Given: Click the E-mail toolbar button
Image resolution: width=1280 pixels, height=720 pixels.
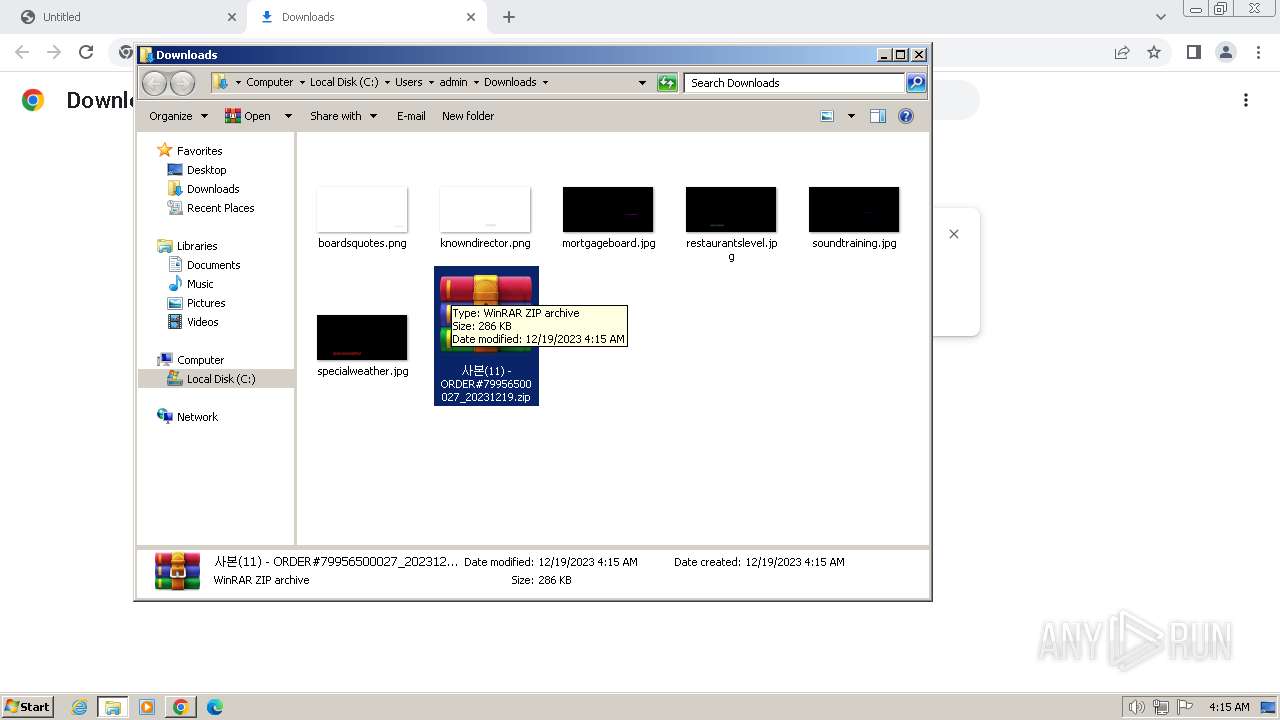Looking at the screenshot, I should (411, 116).
